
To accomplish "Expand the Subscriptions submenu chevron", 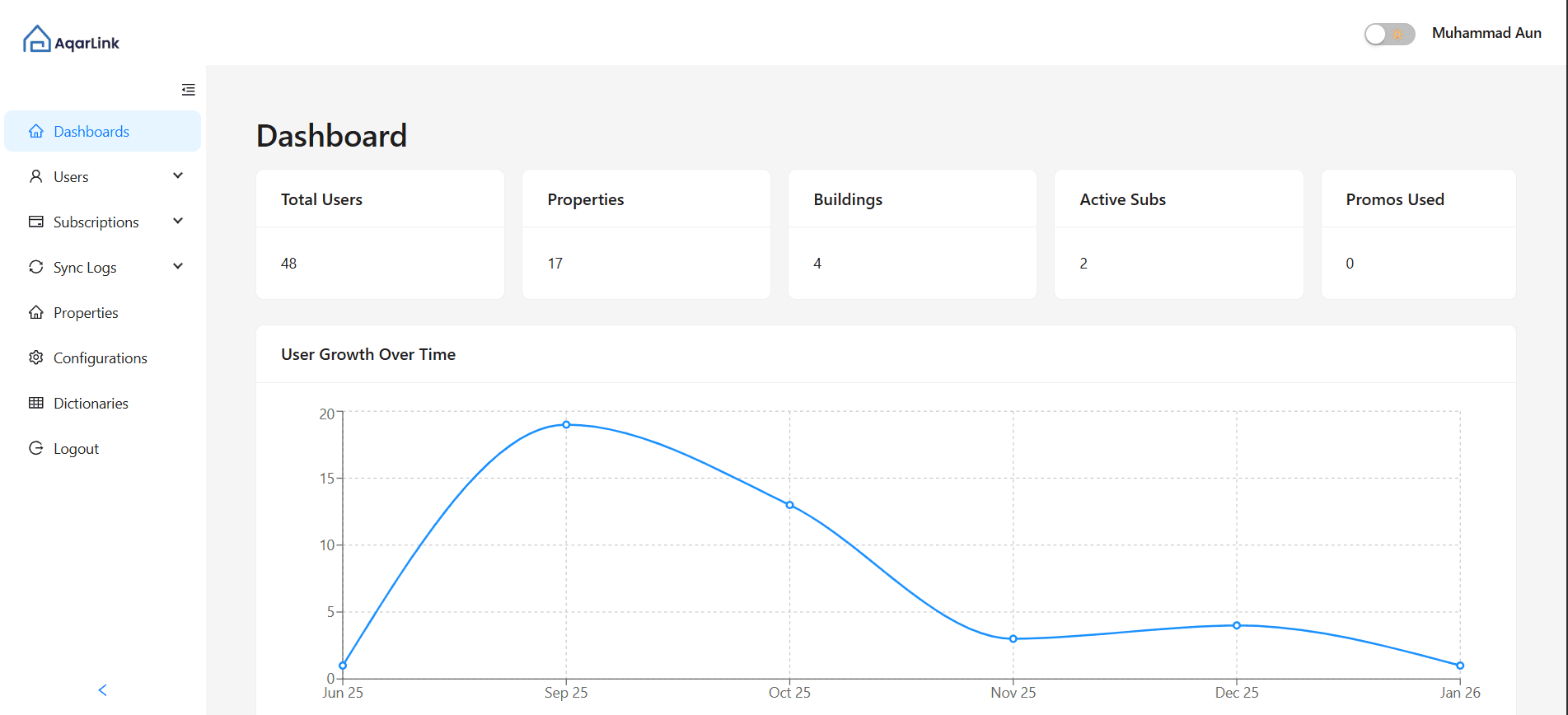I will pyautogui.click(x=178, y=222).
